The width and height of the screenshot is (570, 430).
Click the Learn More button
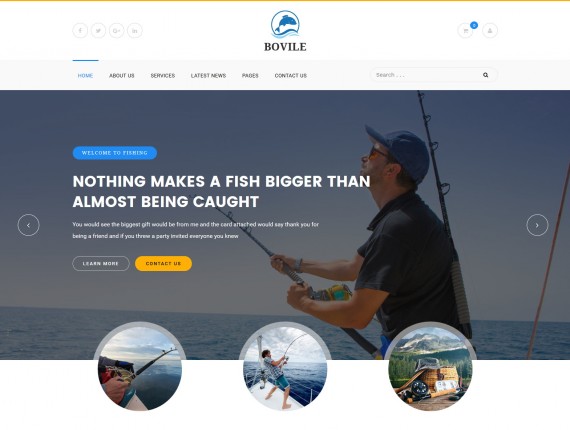click(101, 264)
